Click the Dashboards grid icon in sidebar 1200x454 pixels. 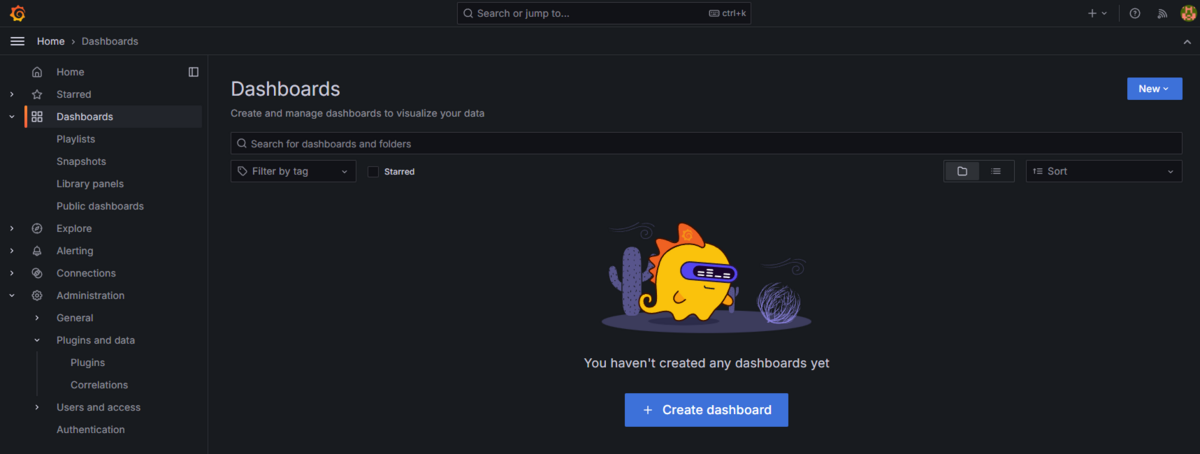[37, 117]
